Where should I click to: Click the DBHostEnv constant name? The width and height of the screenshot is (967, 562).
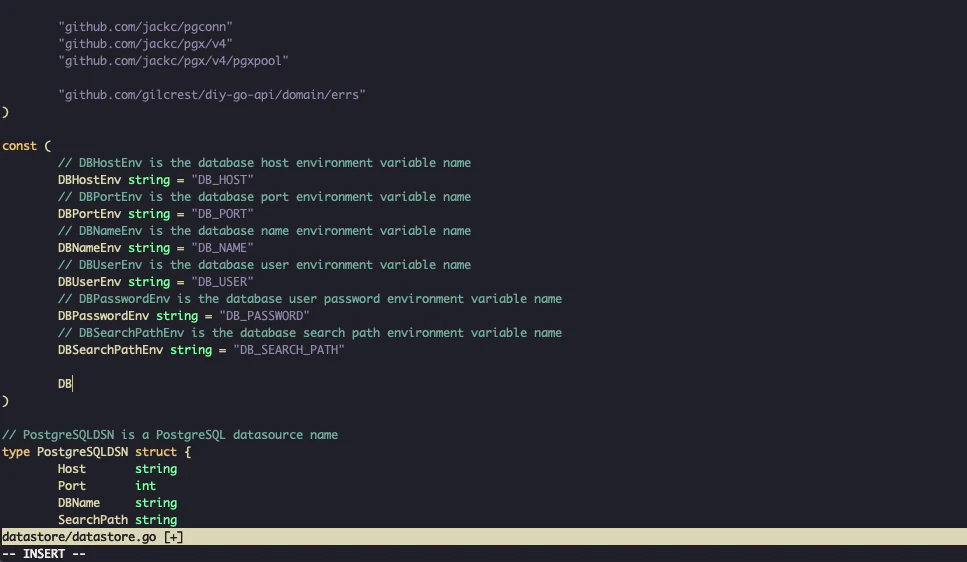point(89,180)
